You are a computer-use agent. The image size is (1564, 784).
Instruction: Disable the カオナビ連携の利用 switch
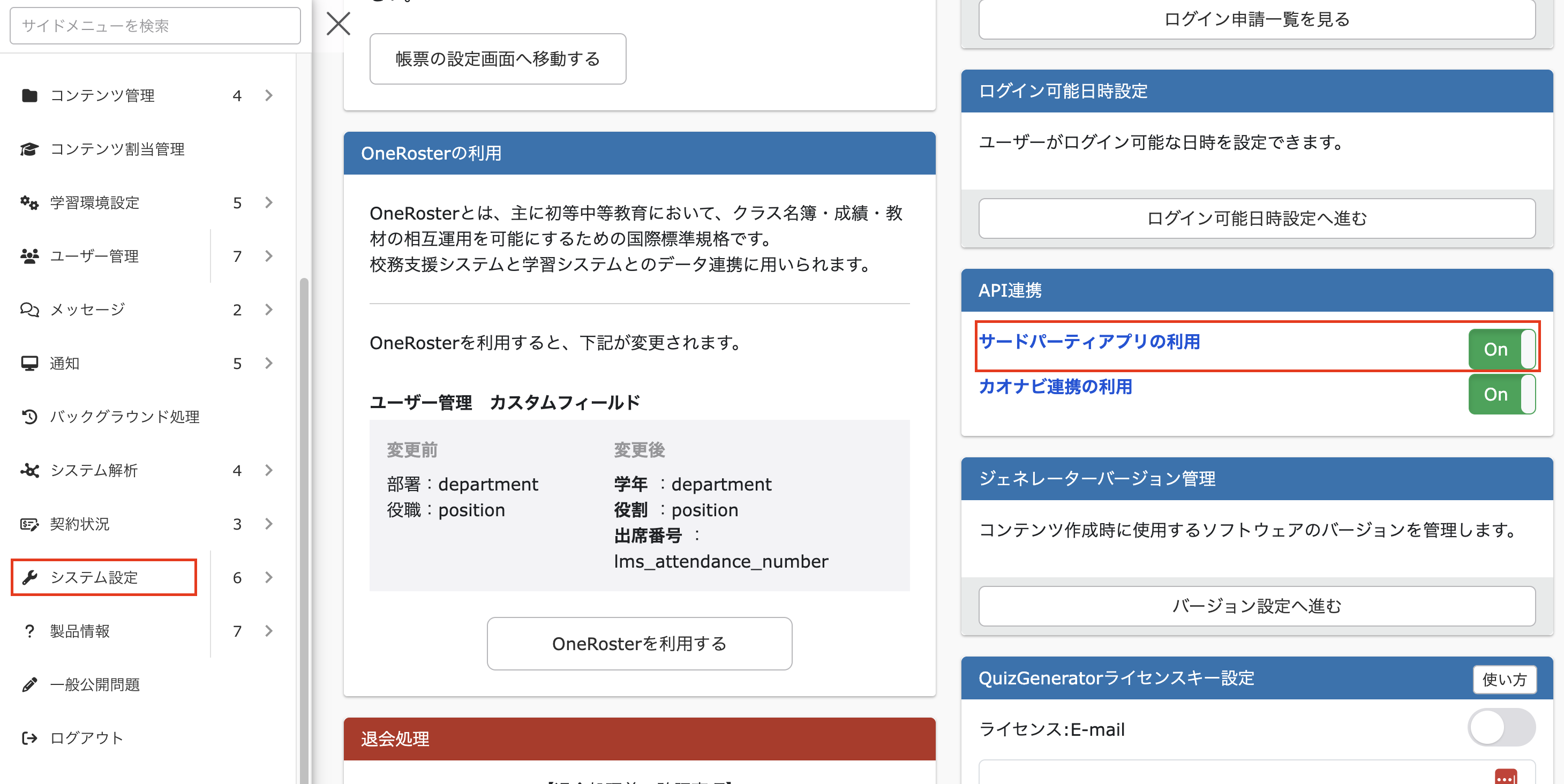coord(1501,395)
